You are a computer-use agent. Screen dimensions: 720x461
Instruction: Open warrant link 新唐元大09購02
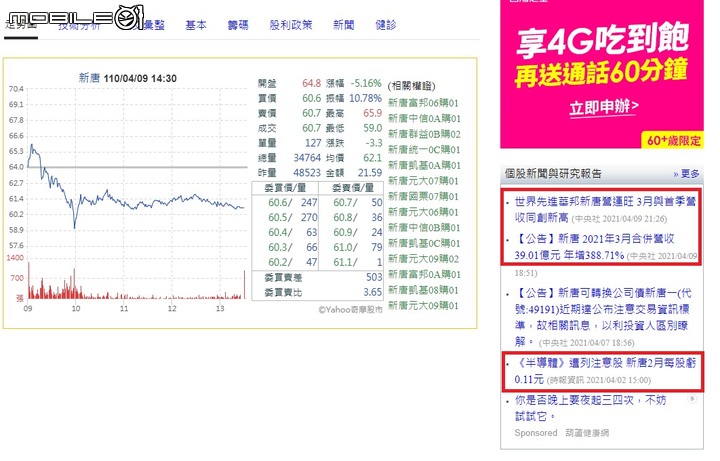[423, 259]
